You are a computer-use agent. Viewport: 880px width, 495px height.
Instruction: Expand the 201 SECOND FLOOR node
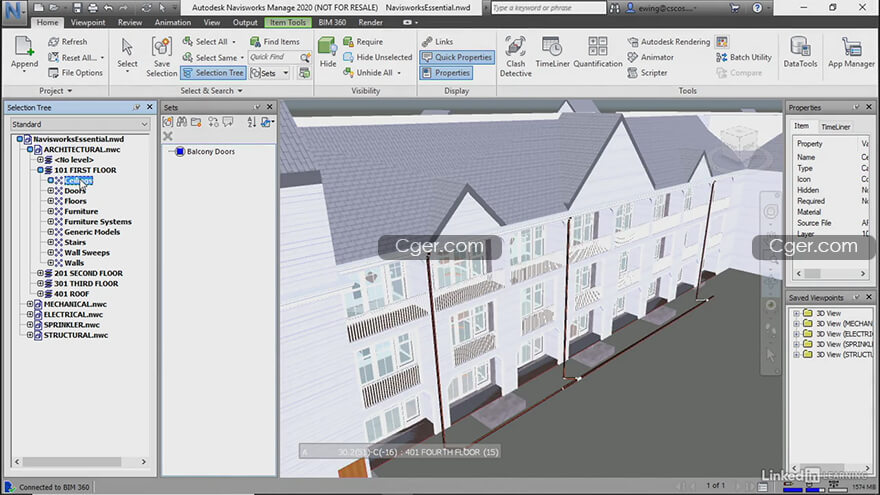click(x=40, y=273)
